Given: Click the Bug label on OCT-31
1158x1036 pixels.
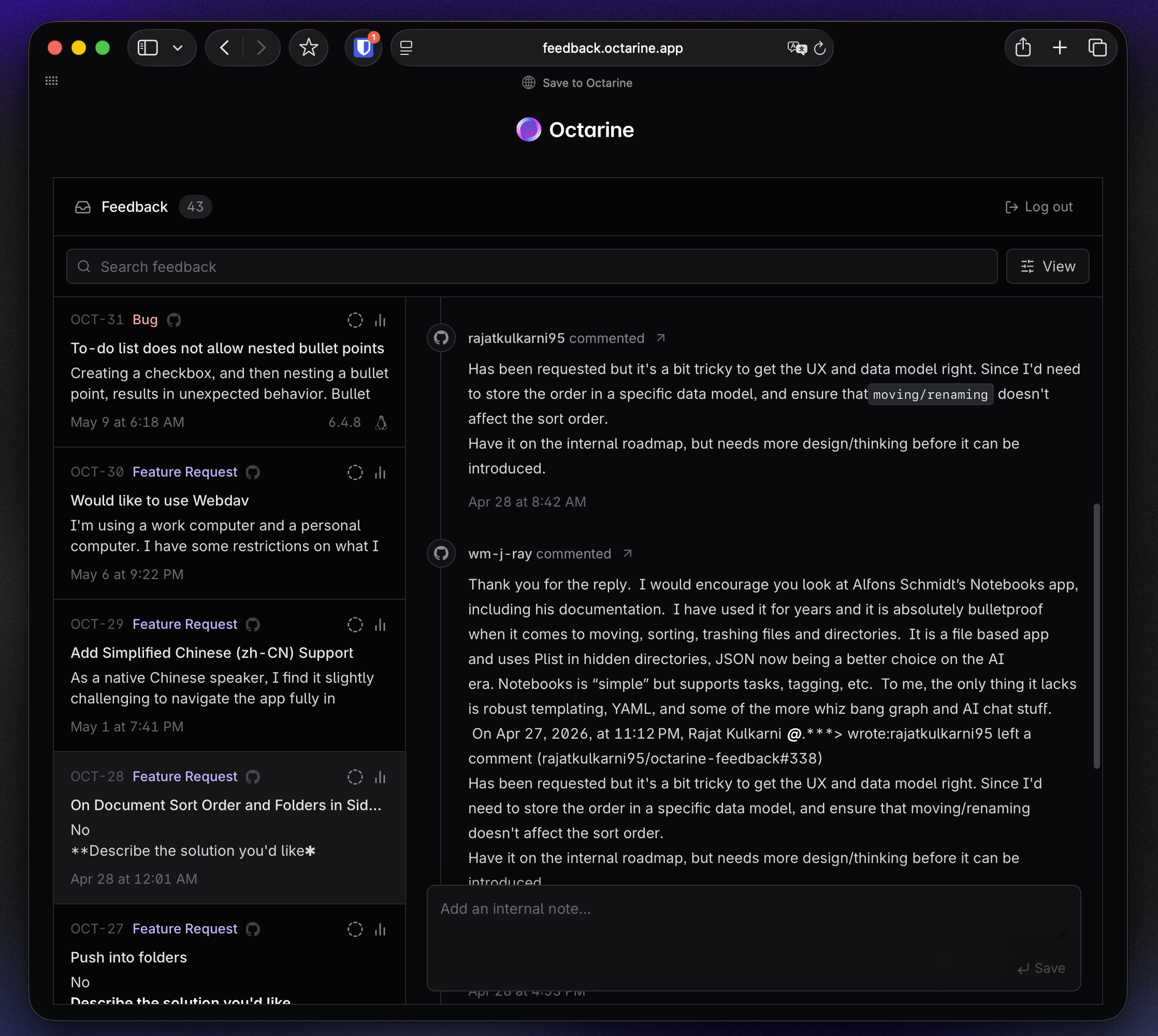Looking at the screenshot, I should point(145,320).
